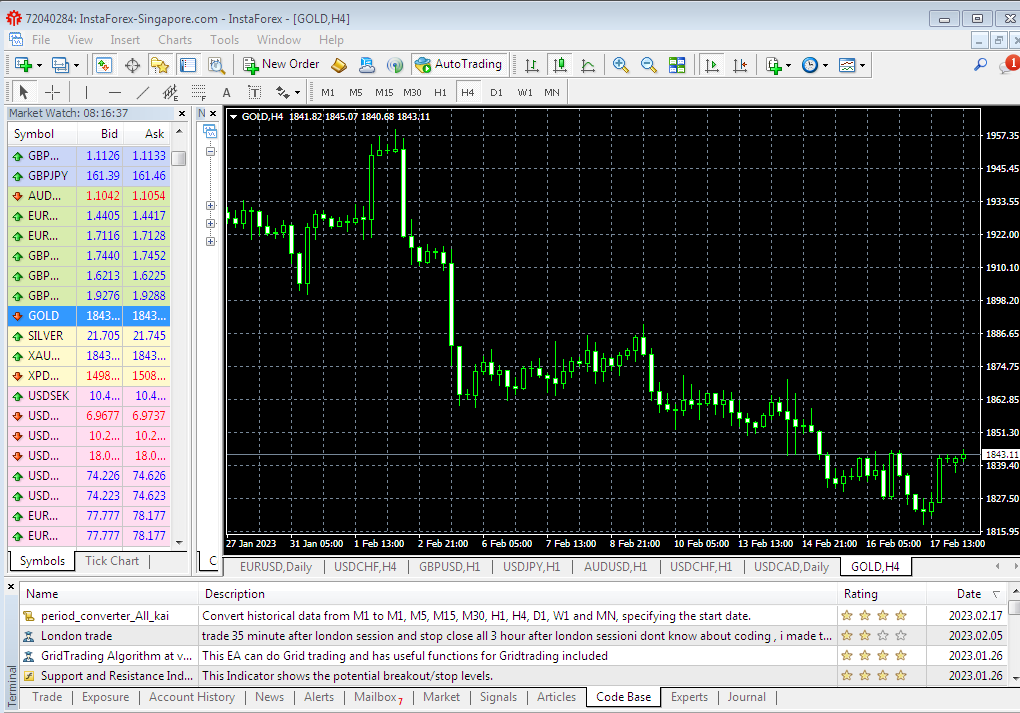Image resolution: width=1020 pixels, height=713 pixels.
Task: Open the Mailbox terminal tab
Action: [378, 697]
